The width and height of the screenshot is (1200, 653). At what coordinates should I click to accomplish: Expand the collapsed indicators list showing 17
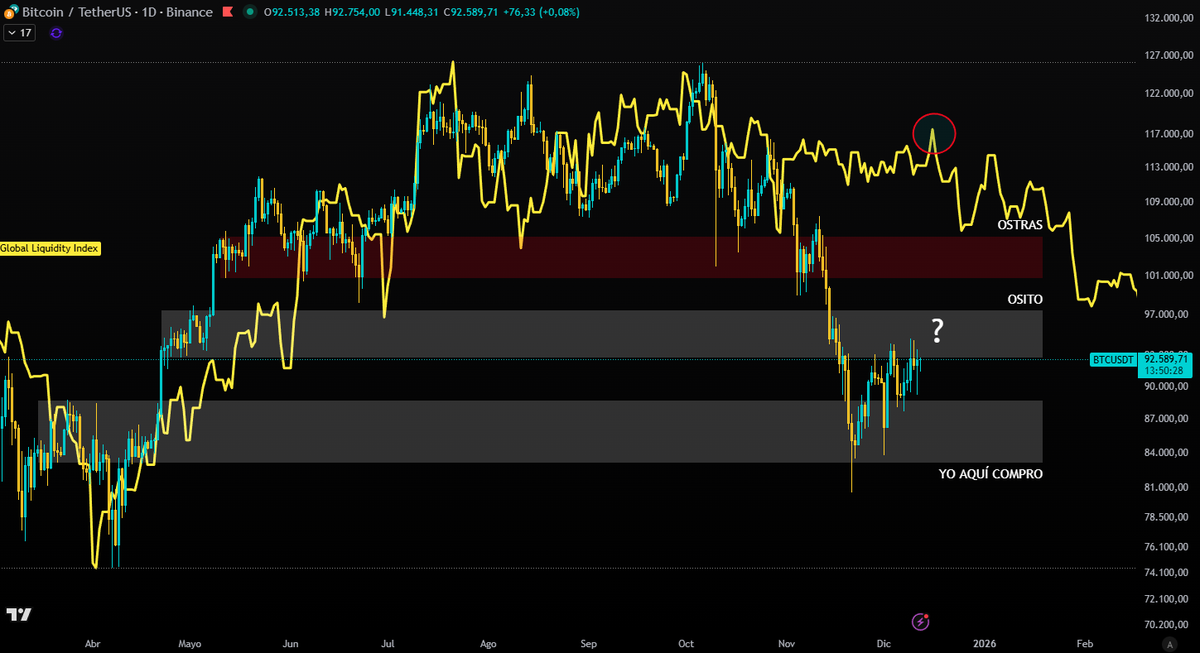coord(20,33)
